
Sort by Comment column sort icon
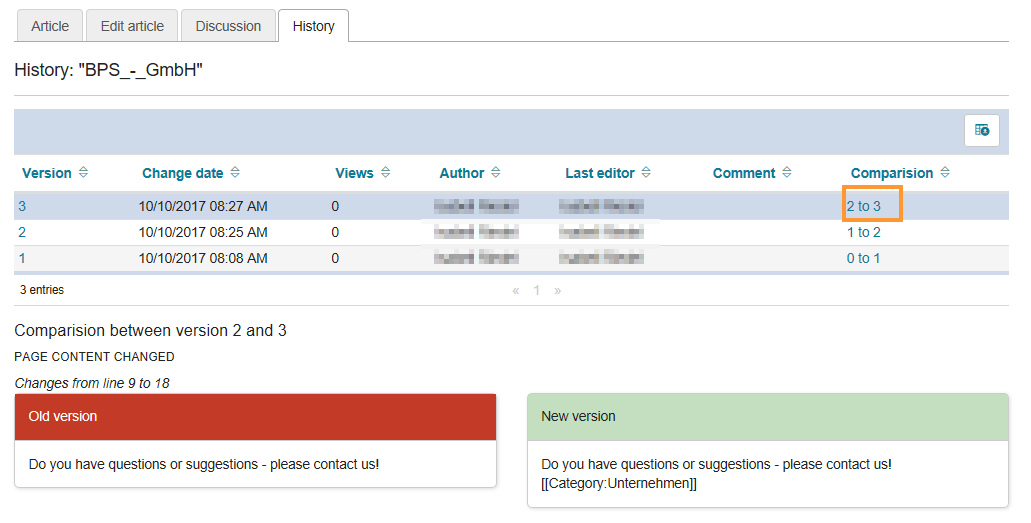[x=786, y=173]
